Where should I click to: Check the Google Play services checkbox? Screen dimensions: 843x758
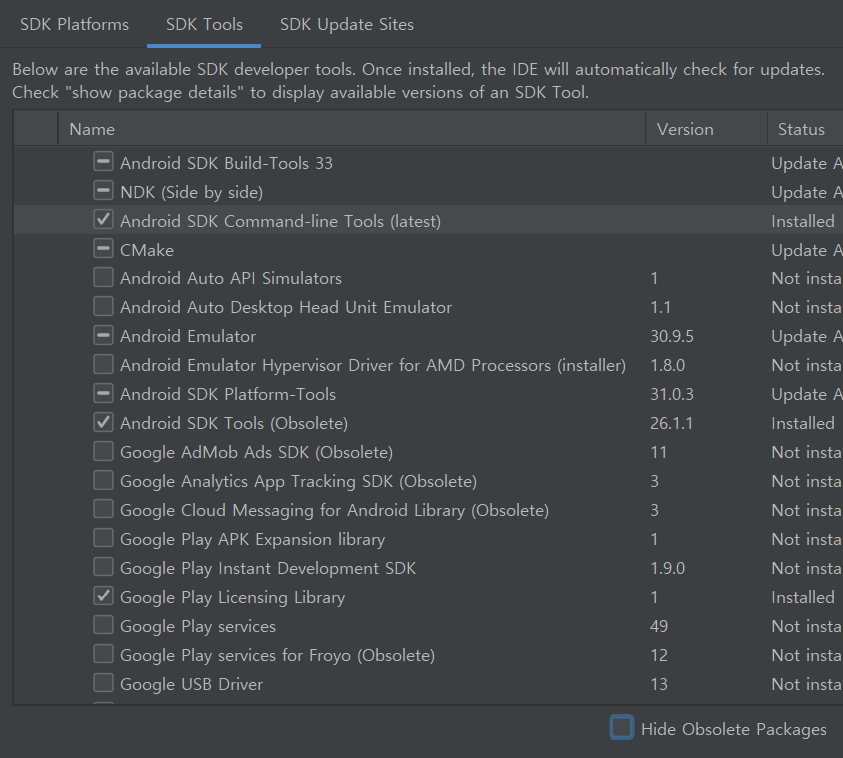(103, 626)
